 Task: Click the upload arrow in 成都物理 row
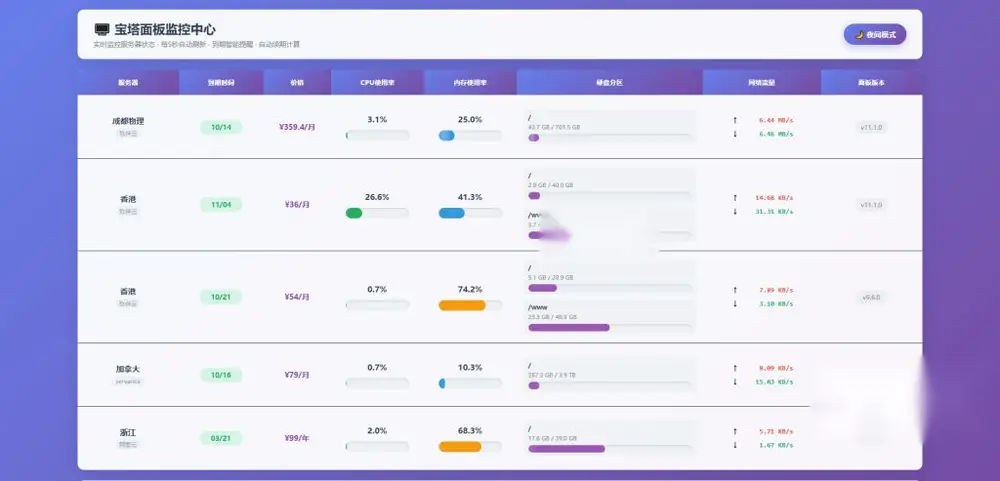735,120
